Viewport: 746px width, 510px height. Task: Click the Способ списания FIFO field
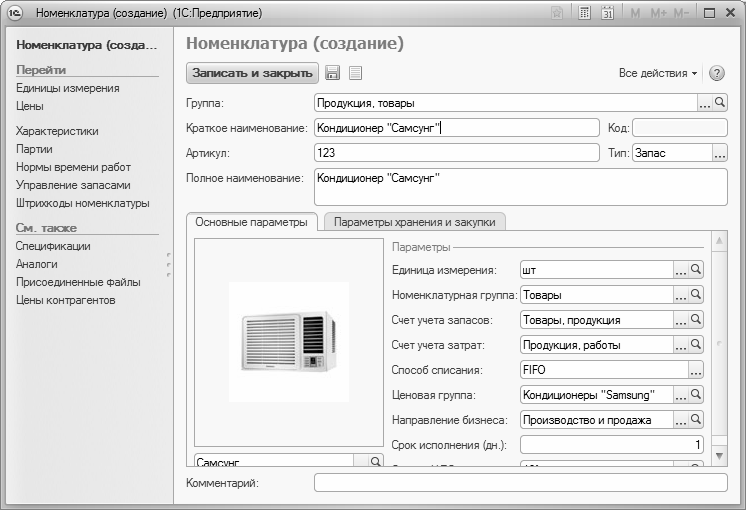pyautogui.click(x=604, y=370)
